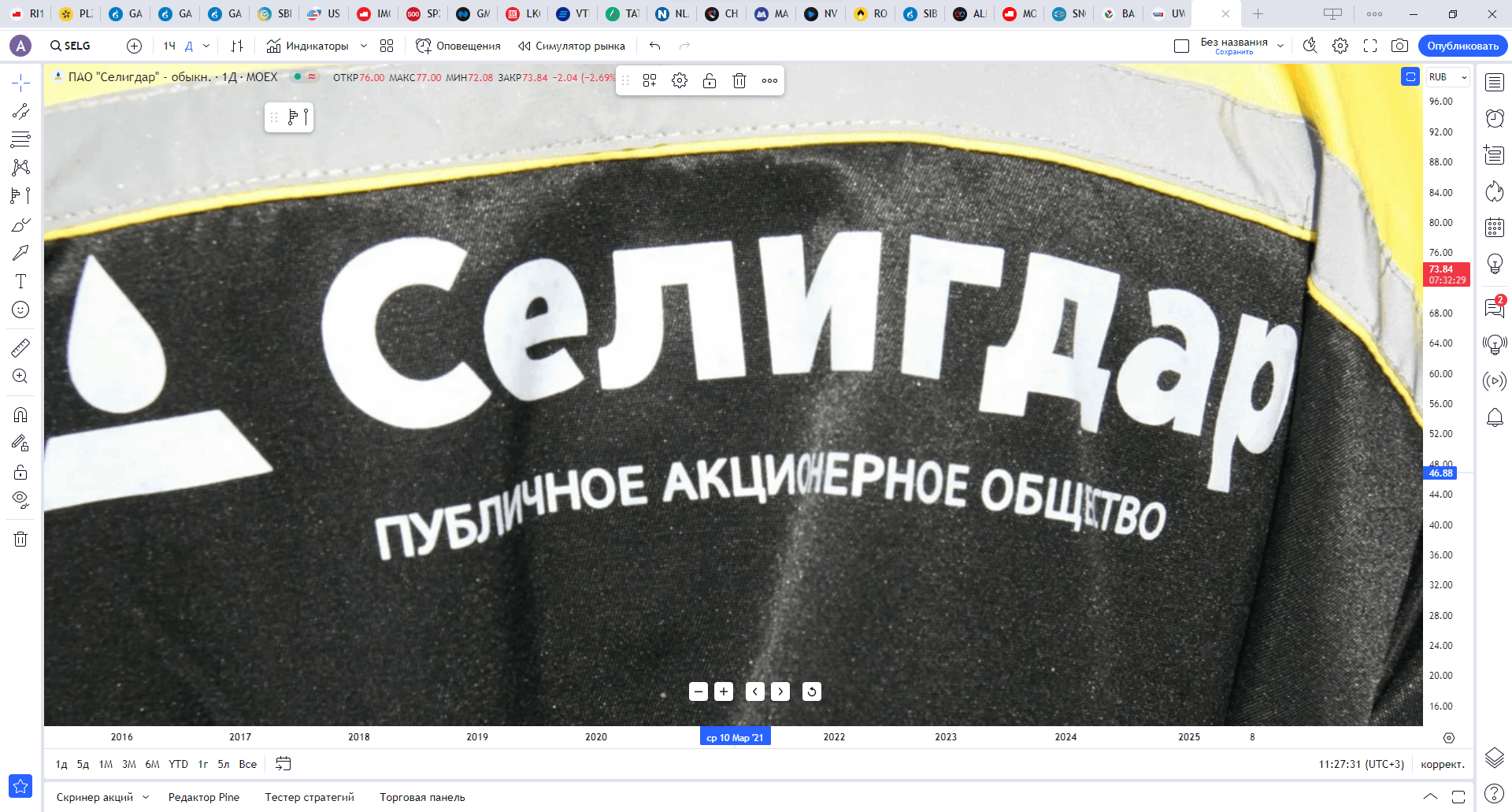Create an alert via Оповещения
Viewport: 1512px width, 812px height.
(x=458, y=46)
